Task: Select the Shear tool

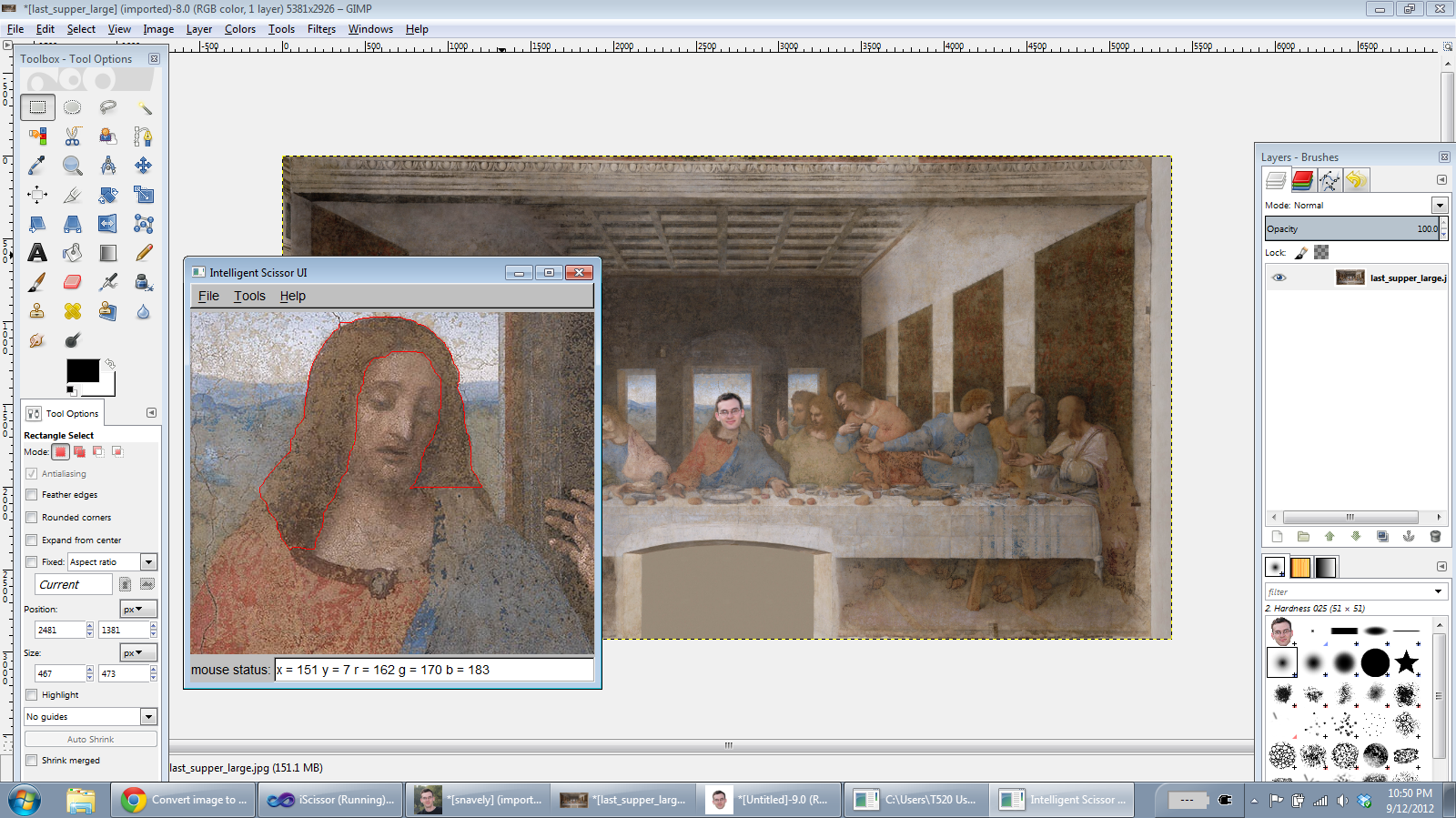Action: 37,224
